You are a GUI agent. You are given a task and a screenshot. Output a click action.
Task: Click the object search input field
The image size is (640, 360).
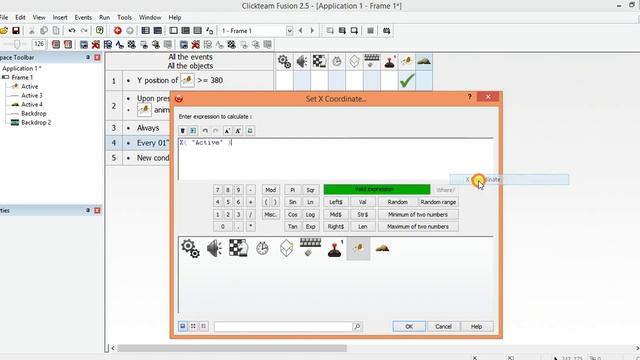click(283, 327)
